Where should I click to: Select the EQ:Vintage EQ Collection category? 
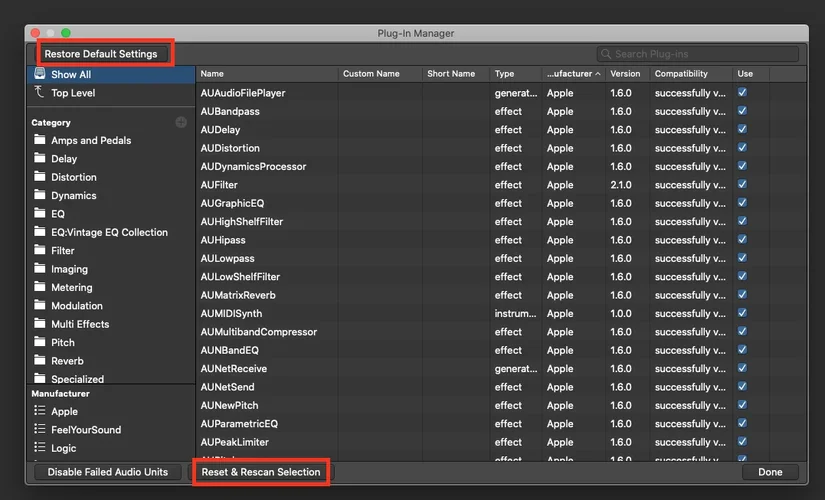(109, 232)
